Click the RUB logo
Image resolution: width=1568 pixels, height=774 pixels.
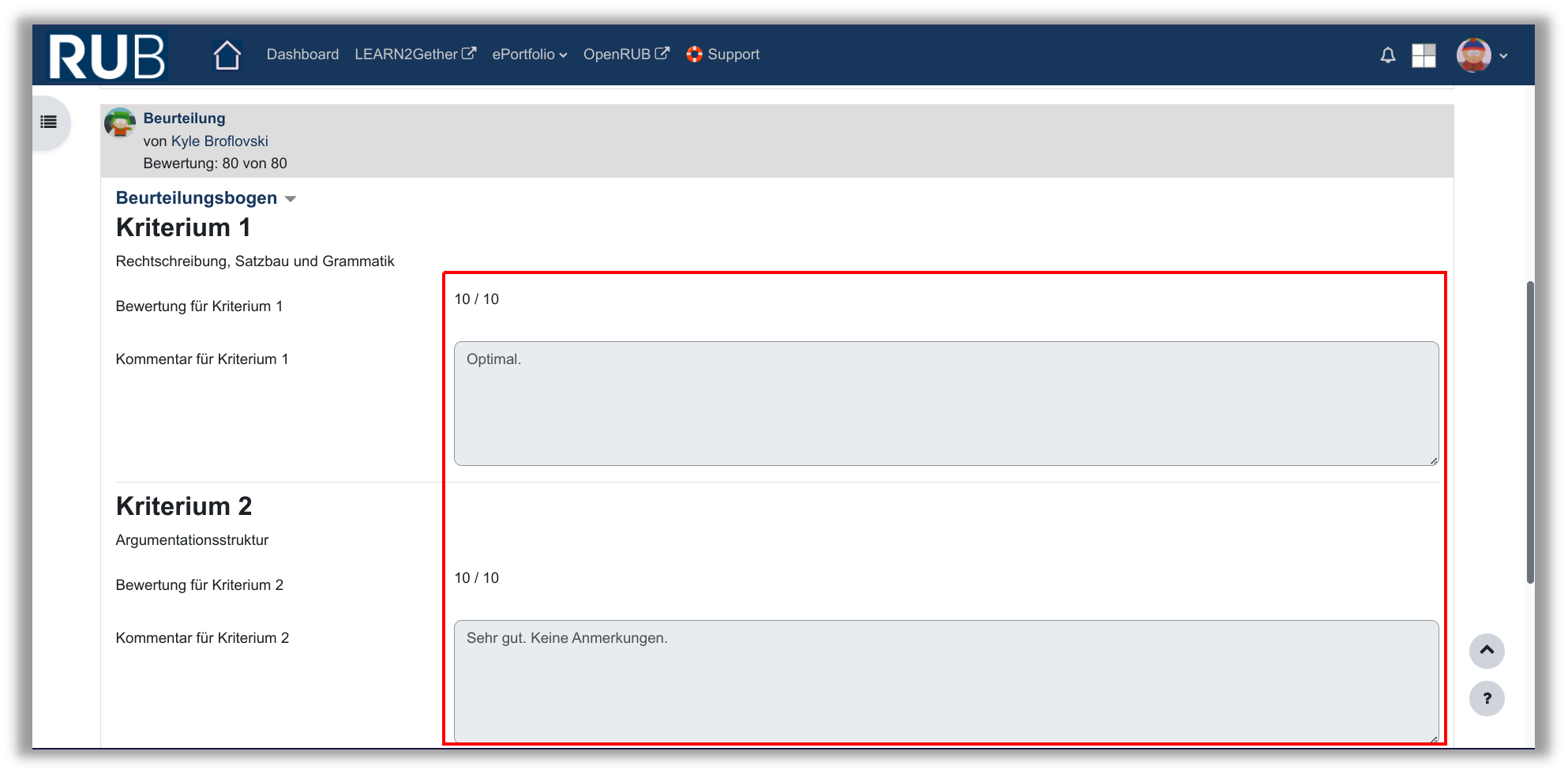coord(107,55)
